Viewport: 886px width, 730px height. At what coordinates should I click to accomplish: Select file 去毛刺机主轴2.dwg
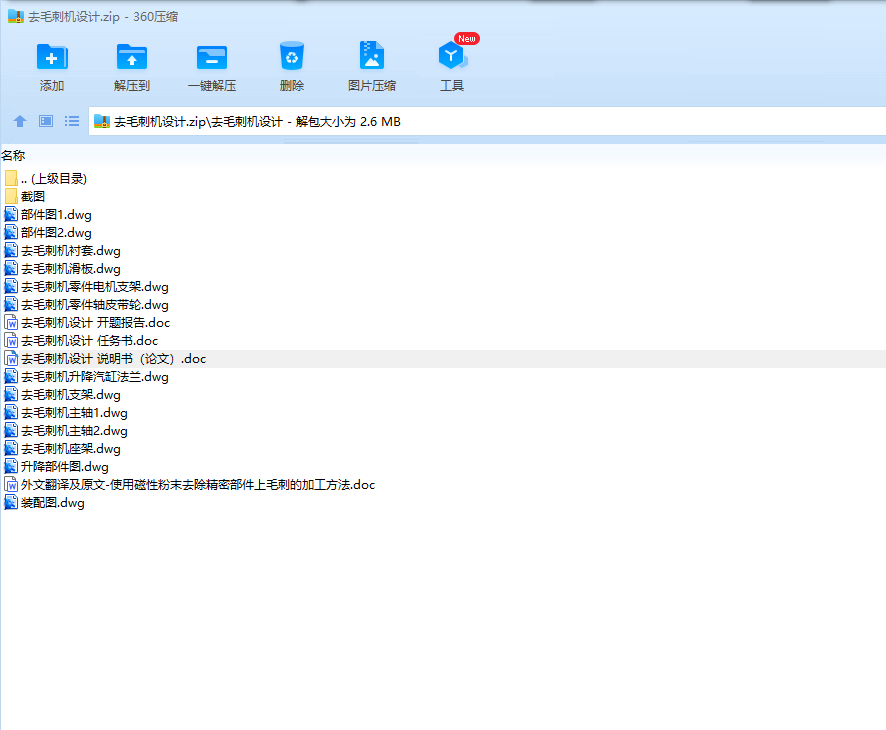[74, 431]
